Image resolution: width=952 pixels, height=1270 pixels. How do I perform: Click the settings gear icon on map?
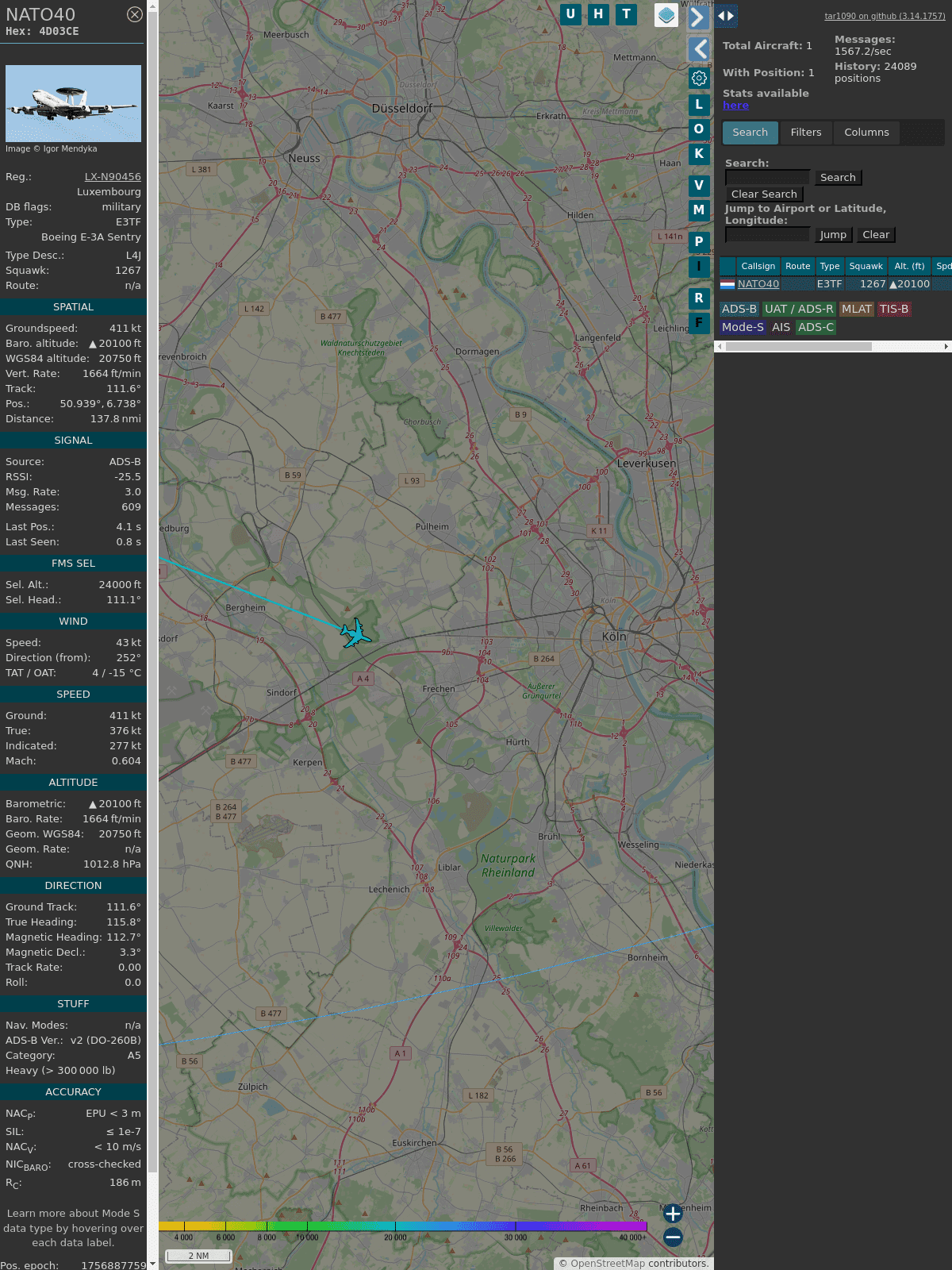(x=699, y=78)
